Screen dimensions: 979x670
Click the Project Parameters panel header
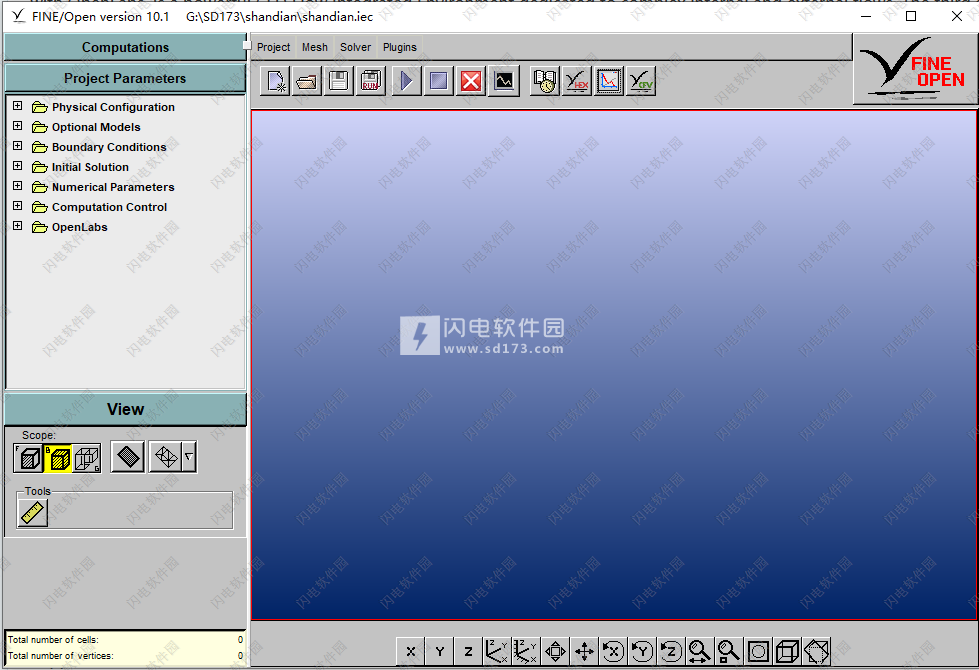(x=125, y=79)
